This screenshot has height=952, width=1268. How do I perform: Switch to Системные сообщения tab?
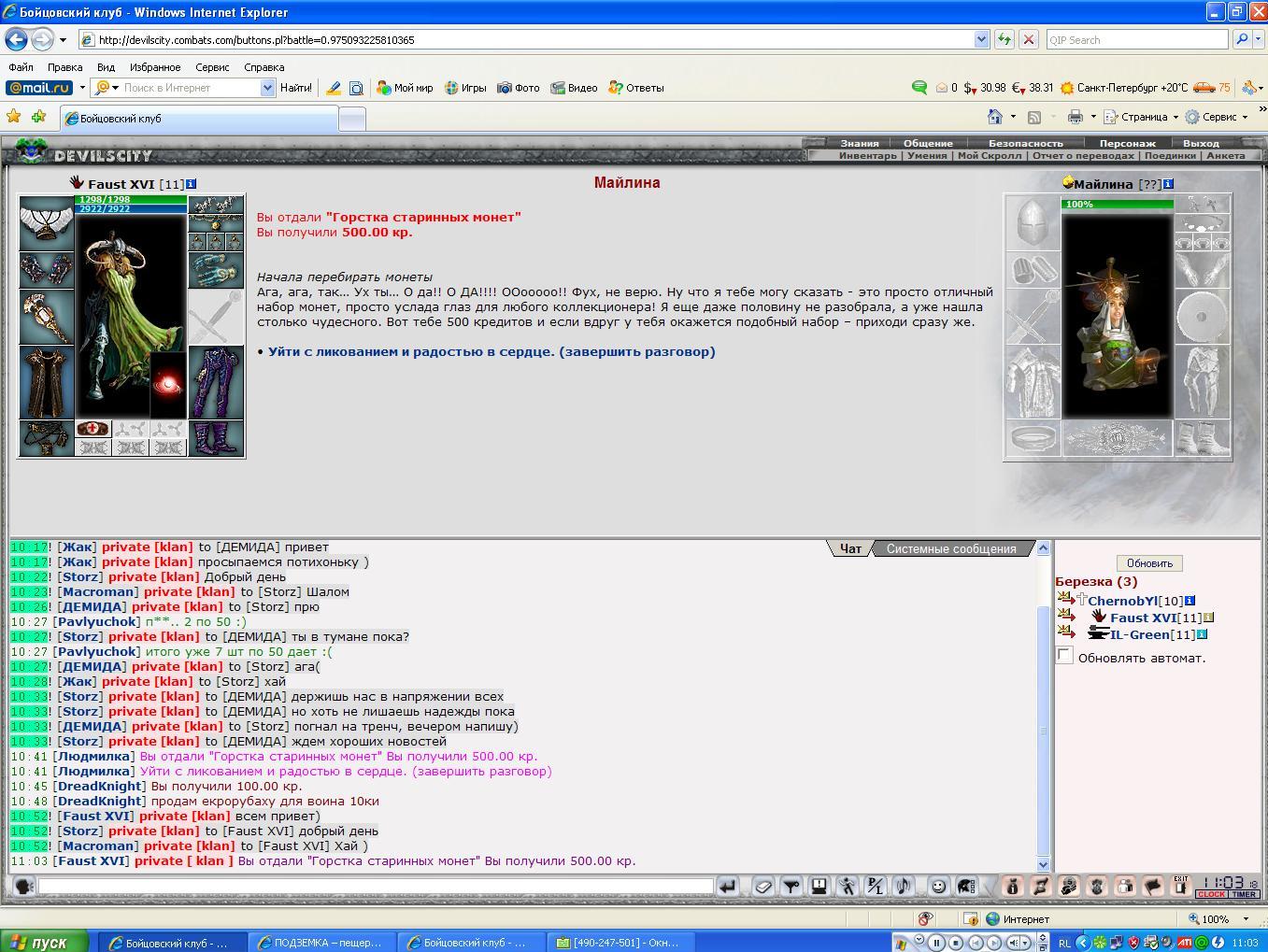tap(951, 548)
